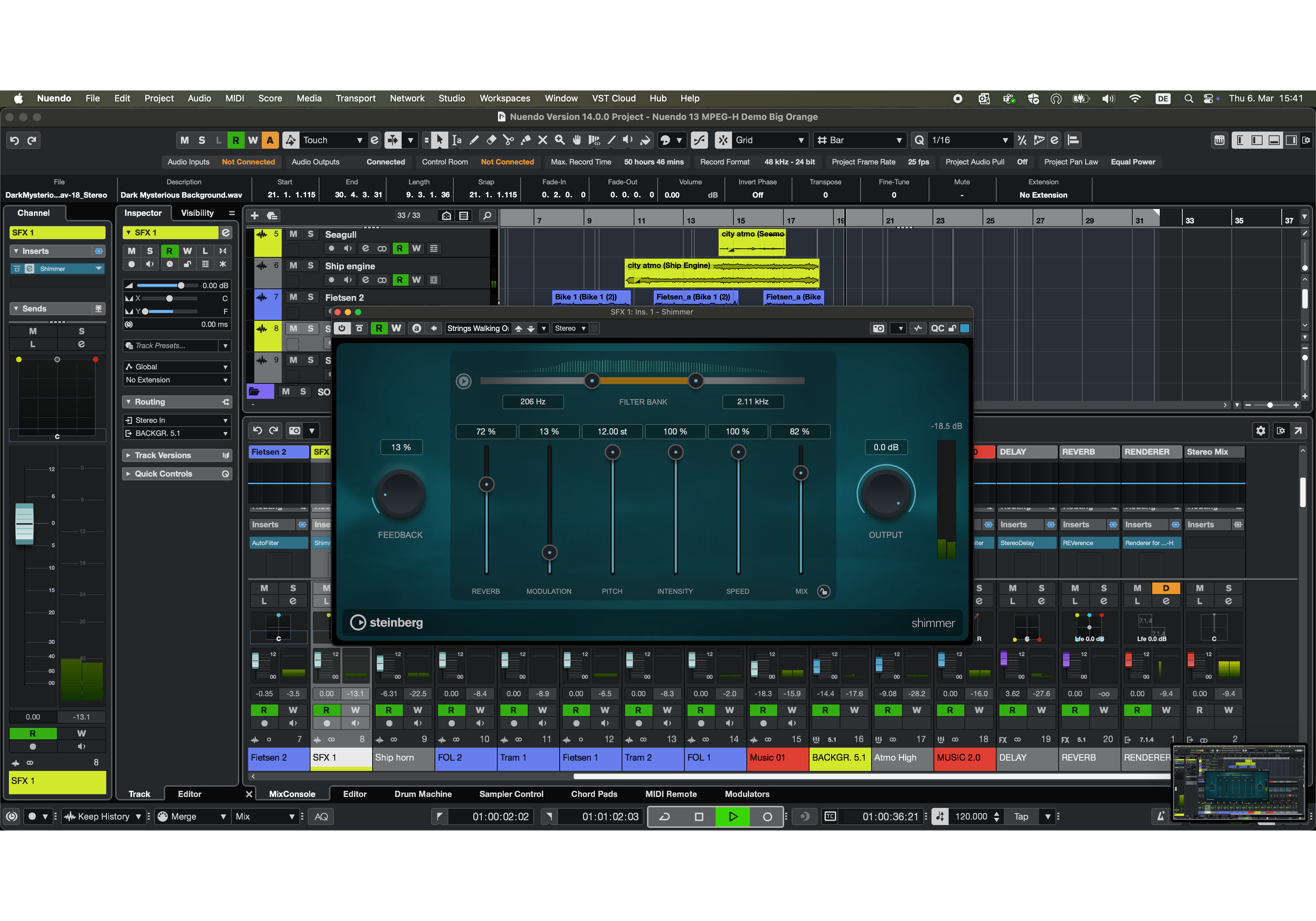Toggle global Solo S in toolbar
The height and width of the screenshot is (921, 1316).
202,140
